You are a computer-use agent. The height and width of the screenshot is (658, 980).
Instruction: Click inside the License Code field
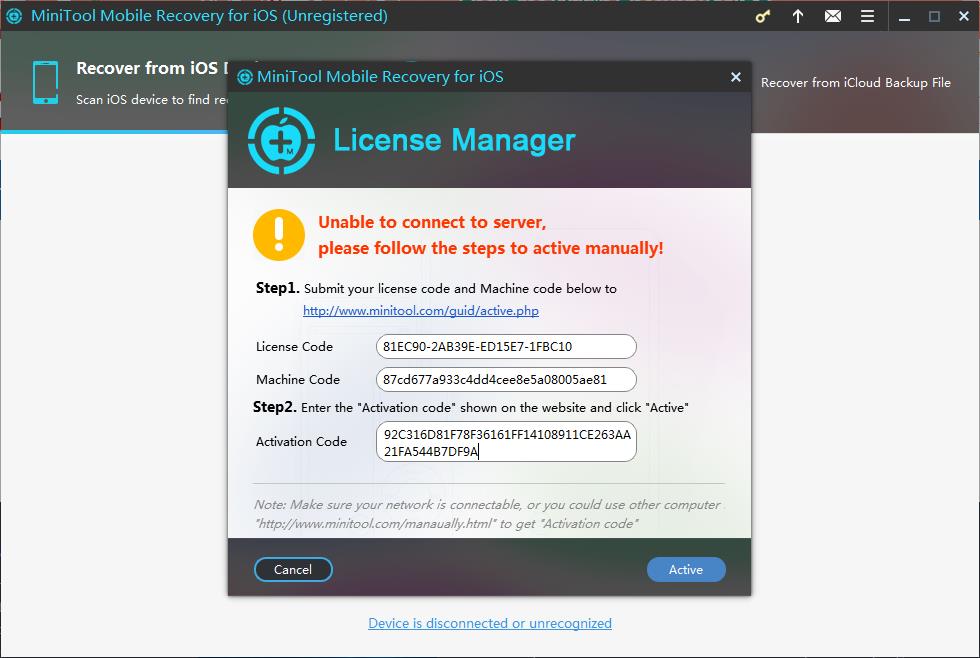pyautogui.click(x=506, y=347)
